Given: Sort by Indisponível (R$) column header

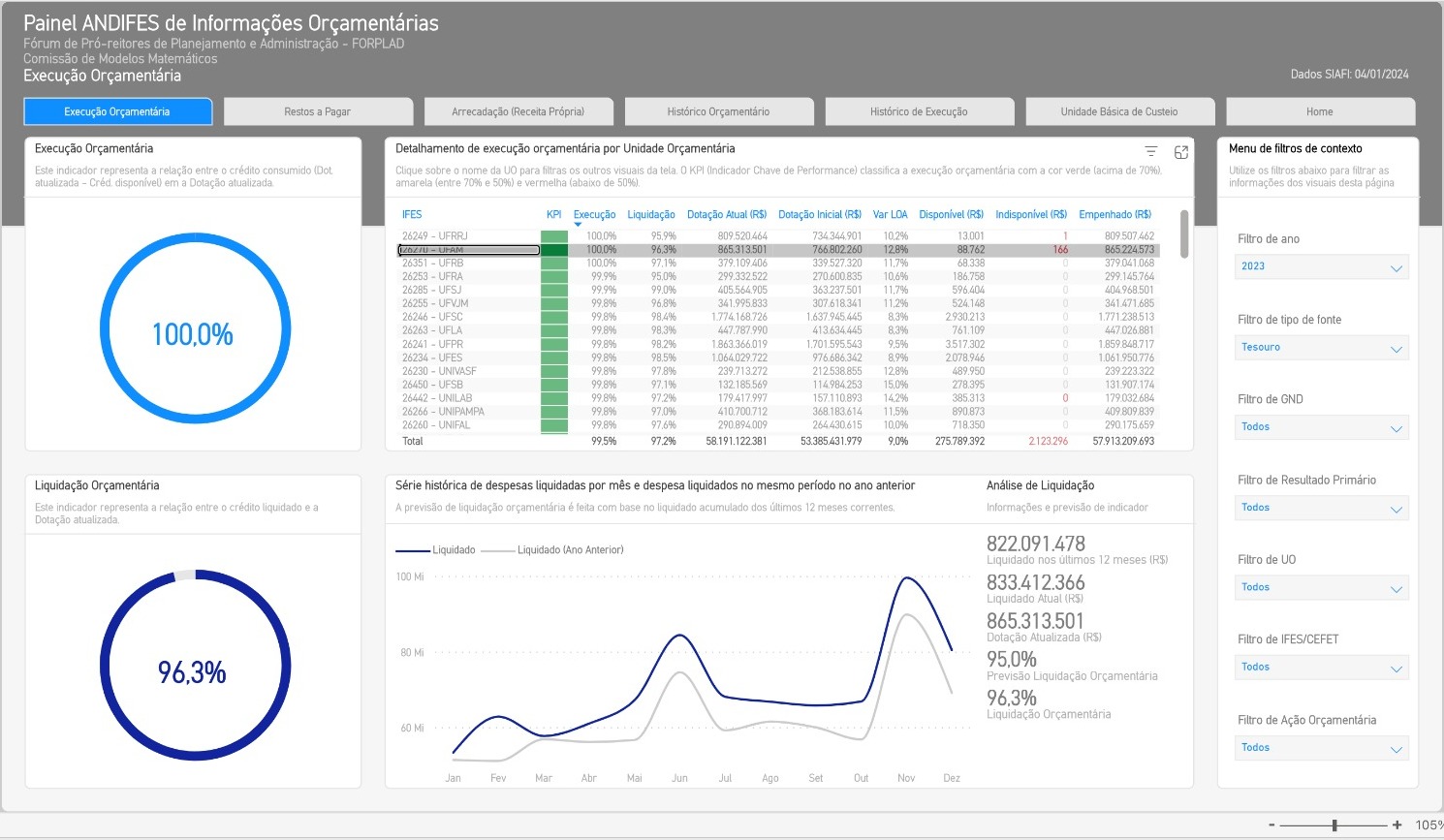Looking at the screenshot, I should click(x=1031, y=214).
